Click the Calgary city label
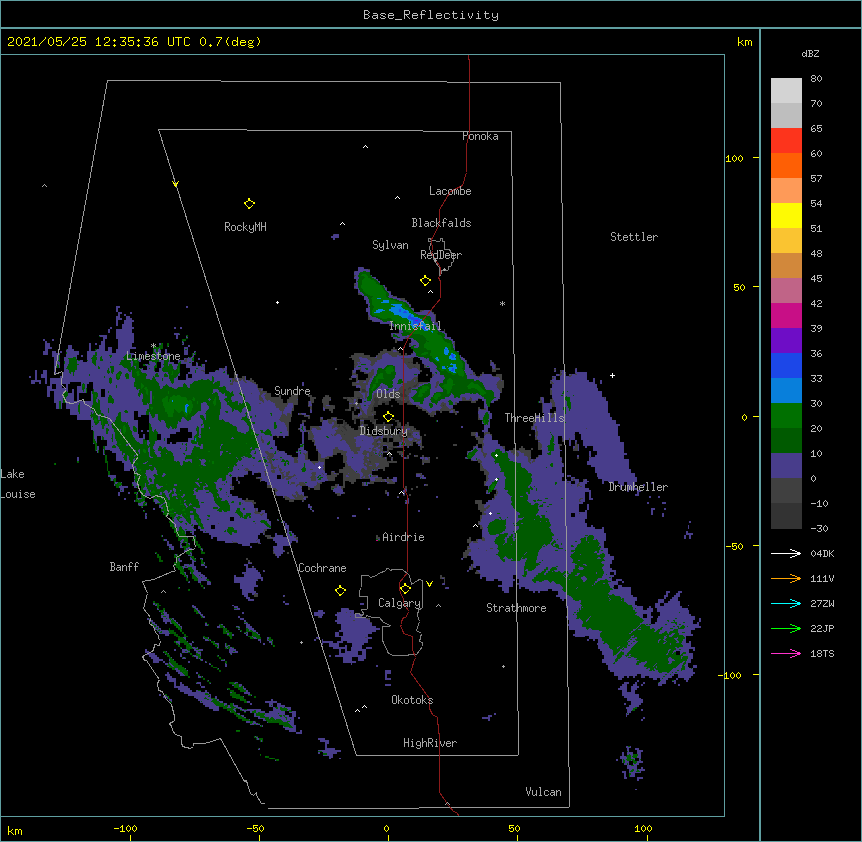This screenshot has width=862, height=842. tap(400, 603)
